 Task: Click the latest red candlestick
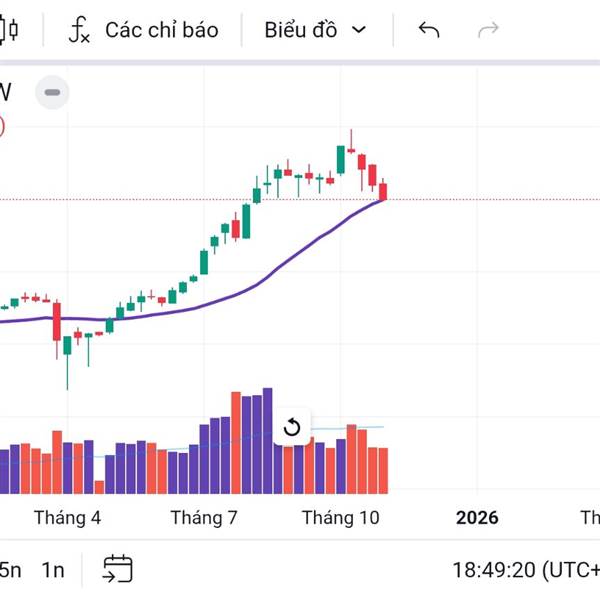pyautogui.click(x=383, y=191)
